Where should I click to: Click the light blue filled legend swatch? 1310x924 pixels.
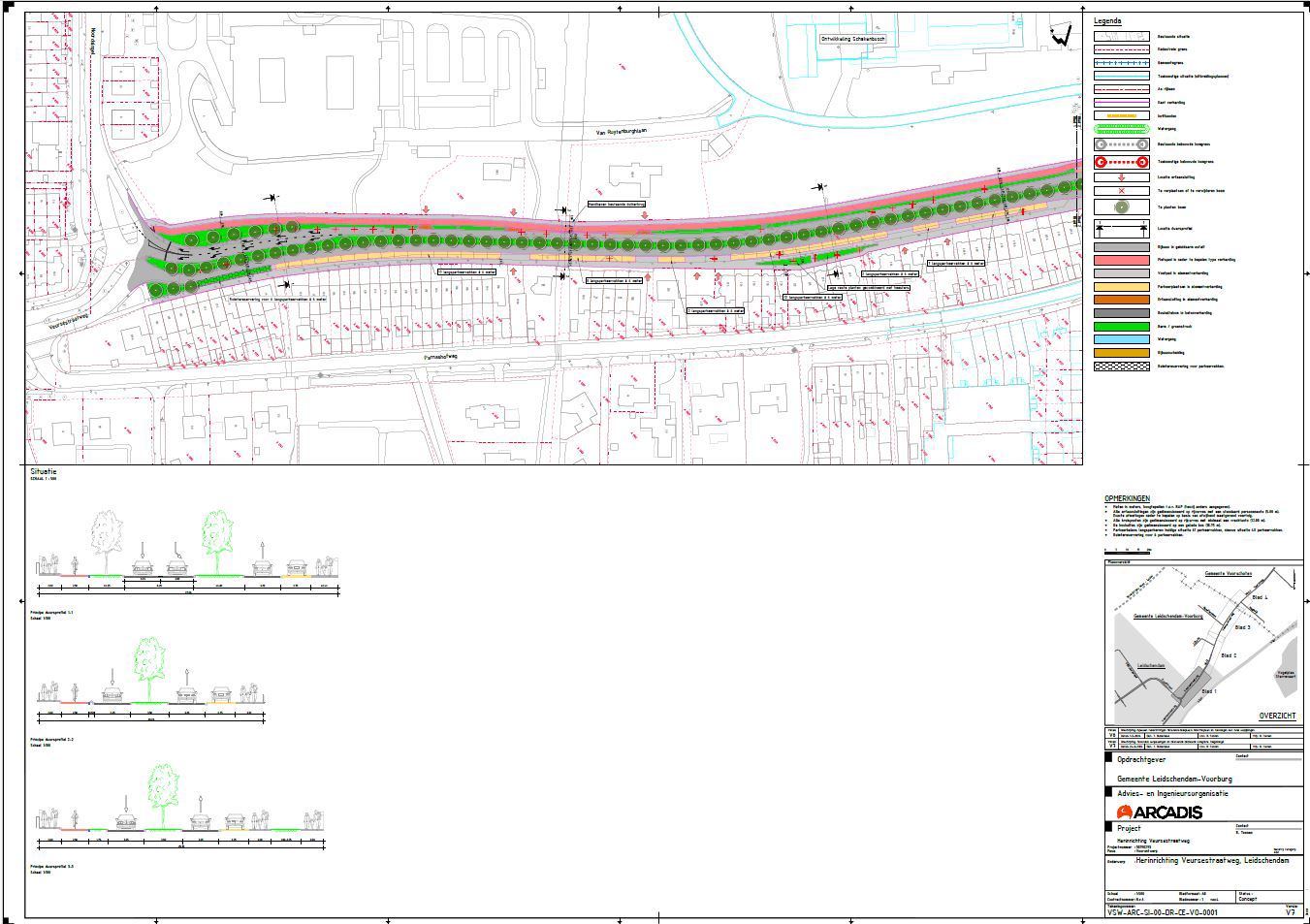click(1120, 339)
